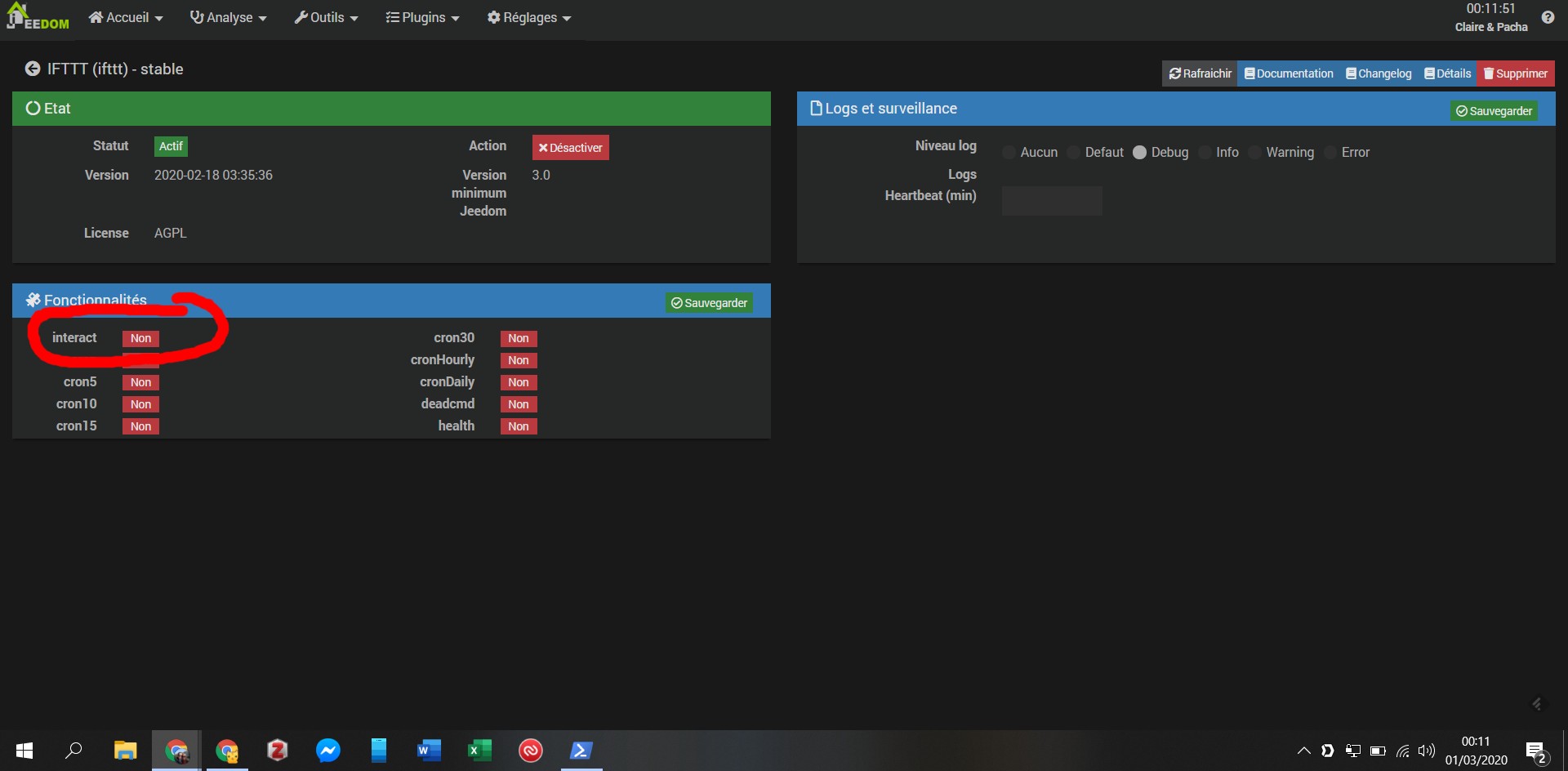Open plugin Détails

[1447, 74]
